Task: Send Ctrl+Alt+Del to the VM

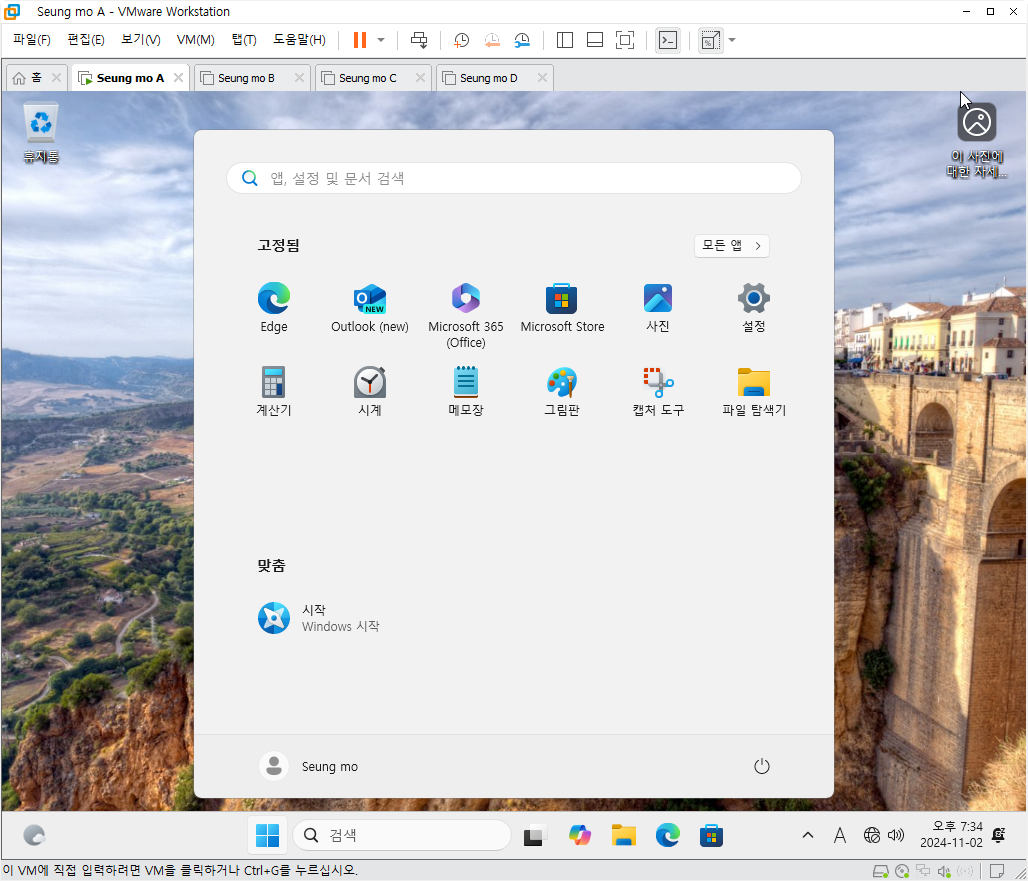Action: pyautogui.click(x=419, y=40)
